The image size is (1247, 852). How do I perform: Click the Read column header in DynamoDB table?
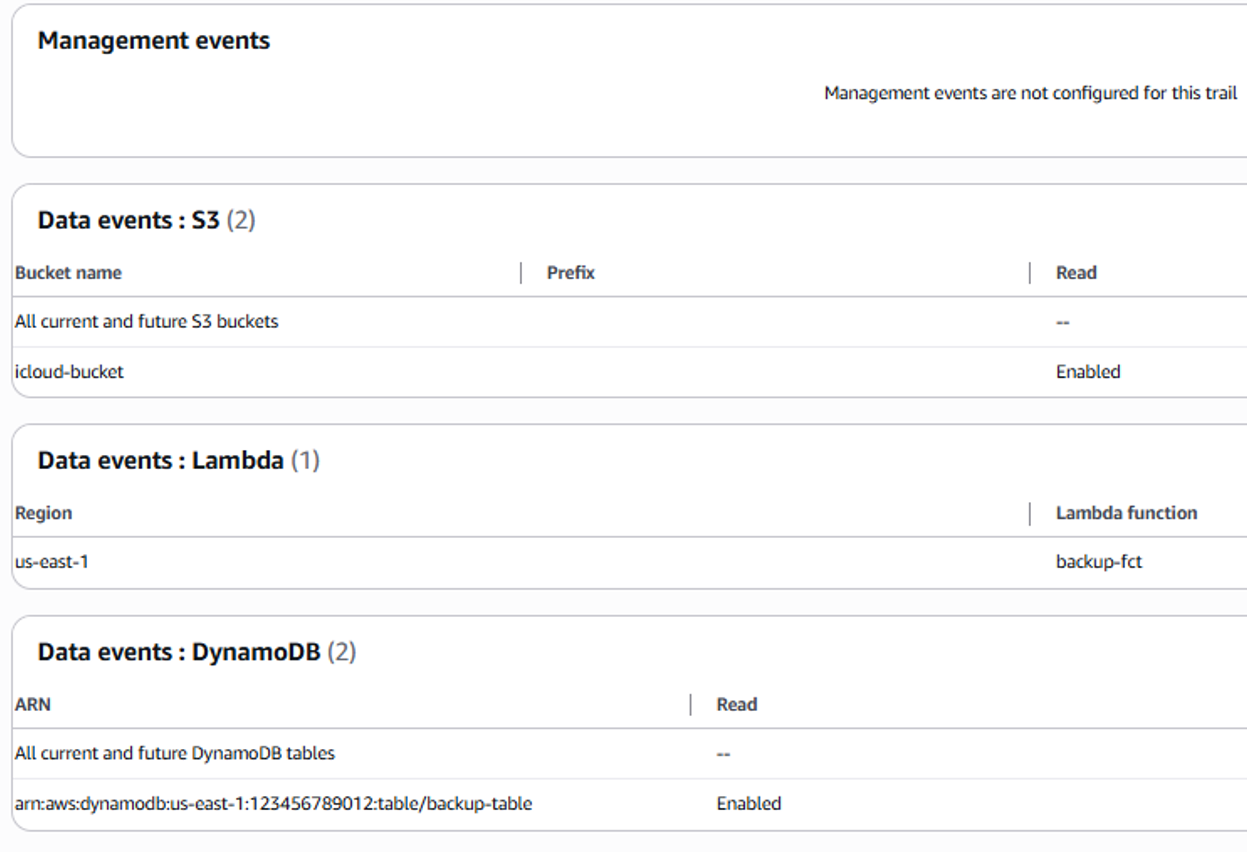pyautogui.click(x=737, y=705)
